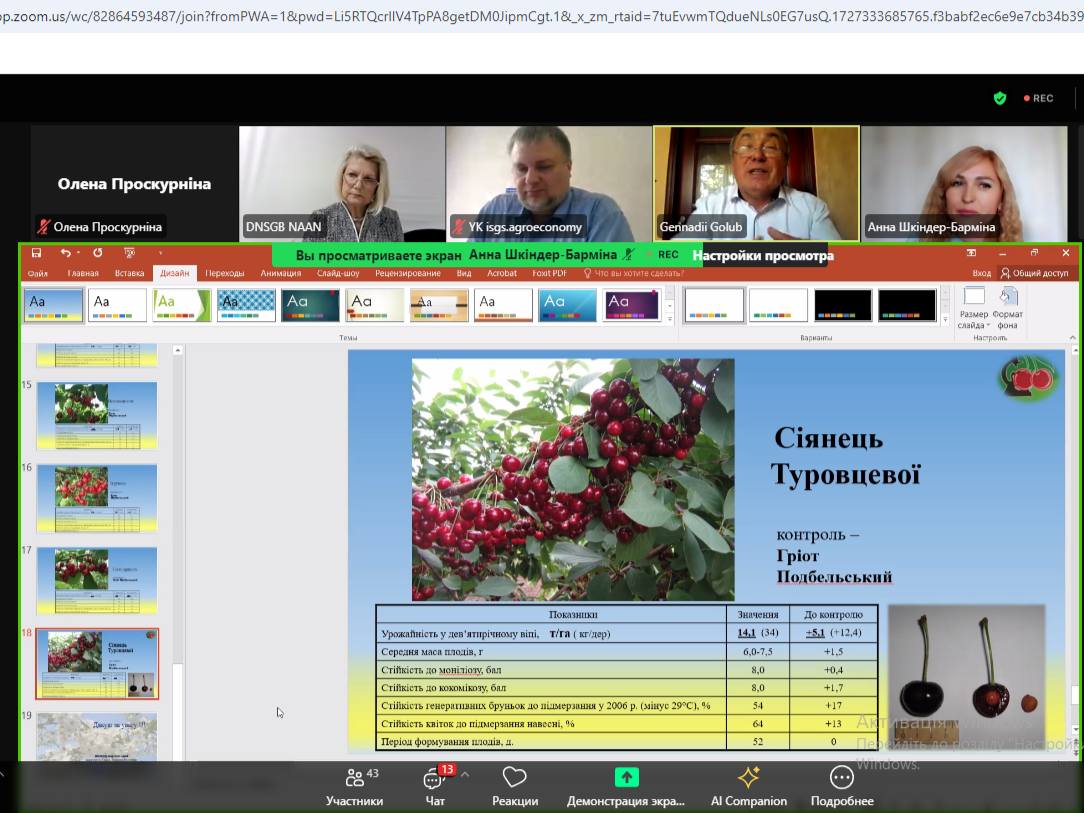Viewport: 1084px width, 813px height.
Task: Select the blue gradient theme thumbnail
Action: [54, 306]
